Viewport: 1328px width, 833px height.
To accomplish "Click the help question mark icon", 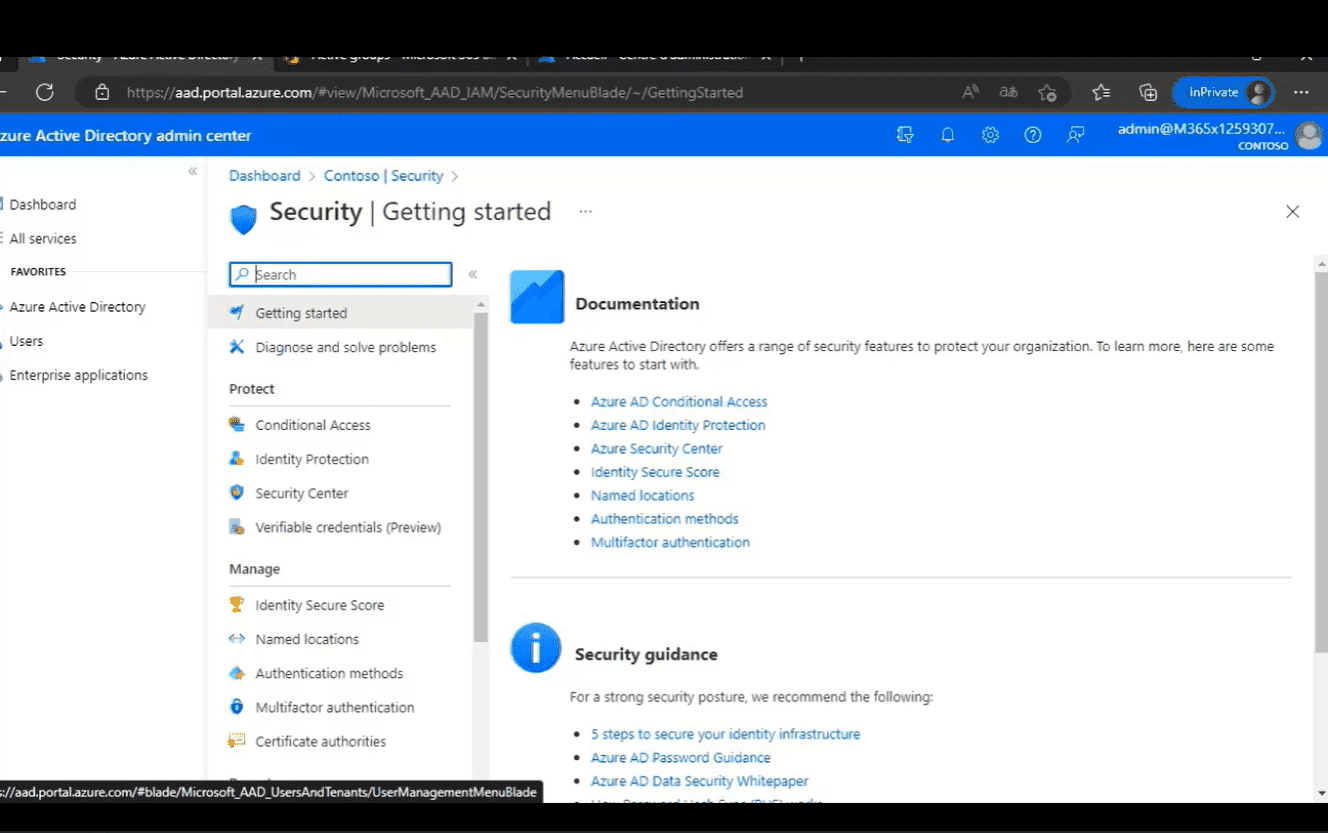I will (x=1032, y=134).
